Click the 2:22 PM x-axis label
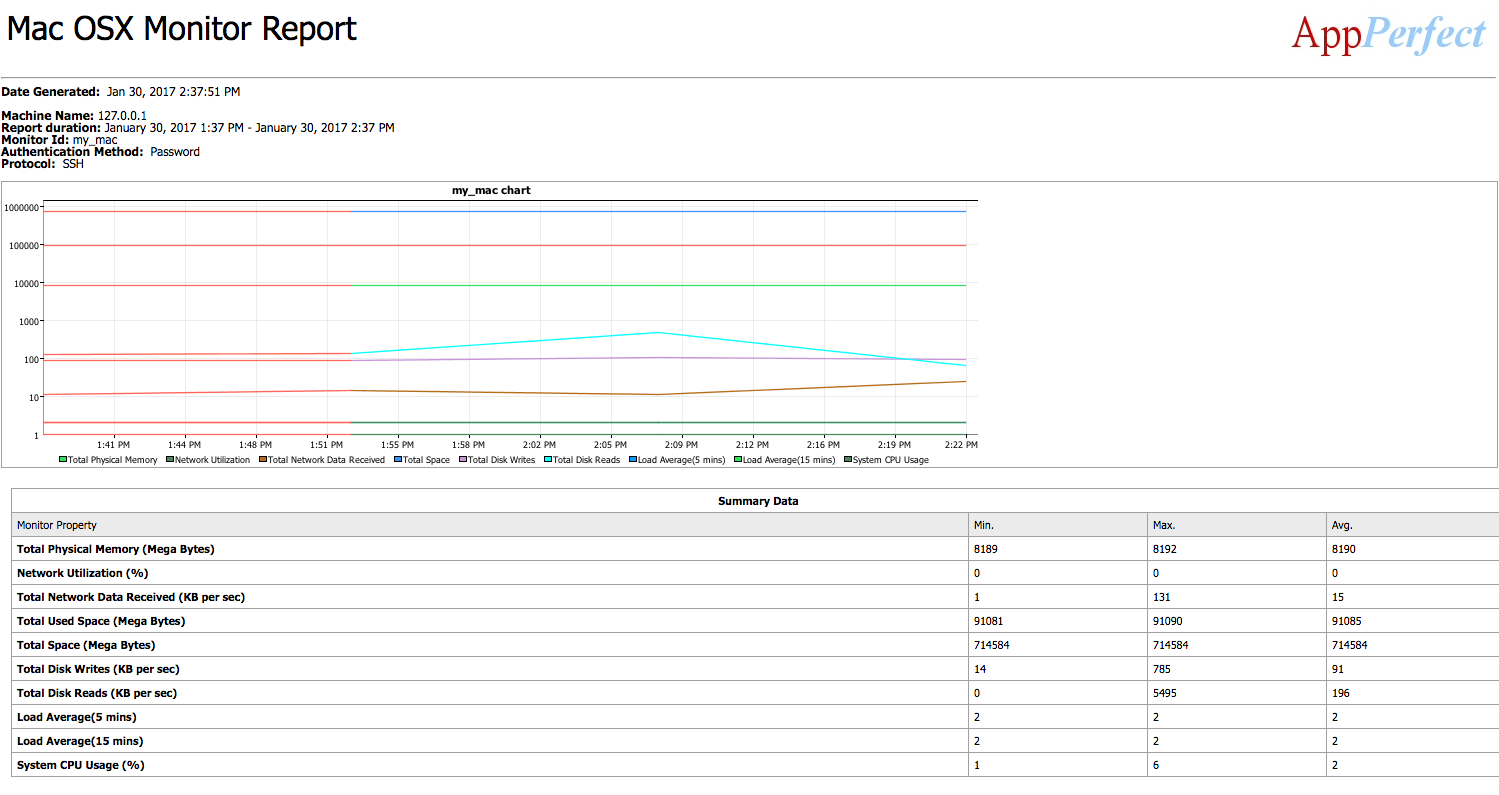The image size is (1499, 795). click(960, 444)
